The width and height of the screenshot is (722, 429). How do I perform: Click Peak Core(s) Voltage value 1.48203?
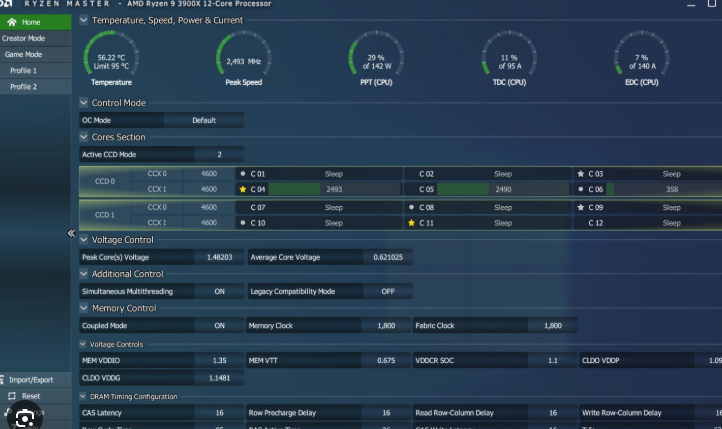coord(219,257)
